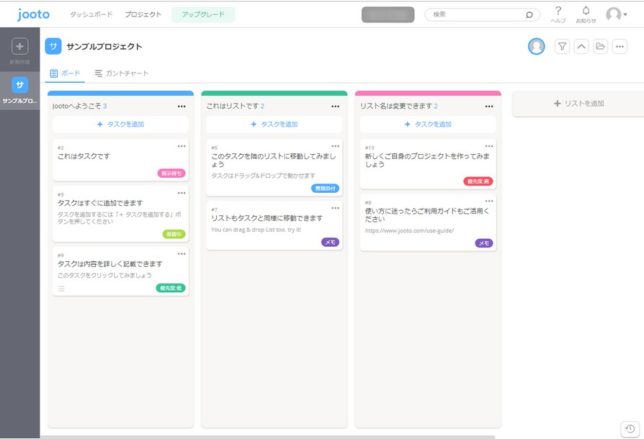Open ellipsis menu of リスト名は変更できます list
The width and height of the screenshot is (644, 439).
489,106
